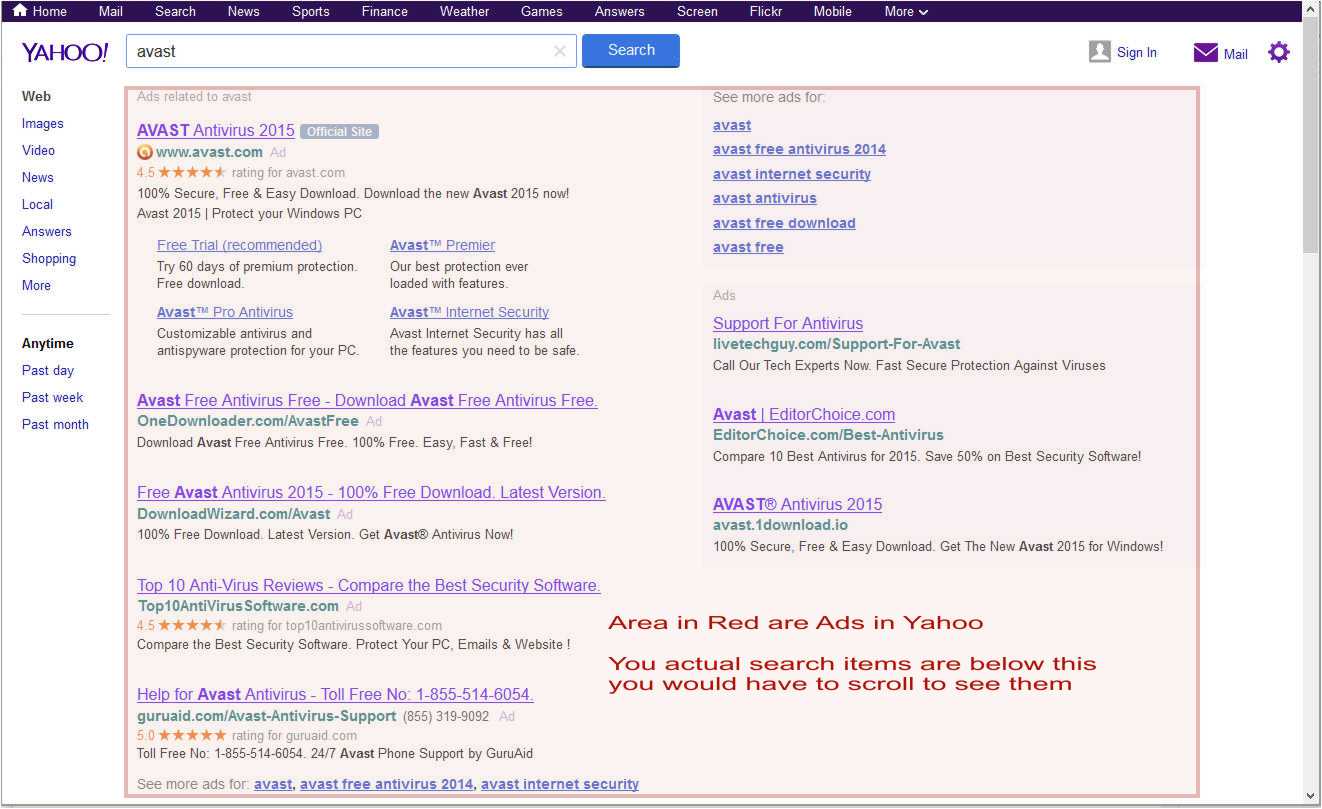The width and height of the screenshot is (1322, 809).
Task: Open Games in the top navigation
Action: (542, 11)
